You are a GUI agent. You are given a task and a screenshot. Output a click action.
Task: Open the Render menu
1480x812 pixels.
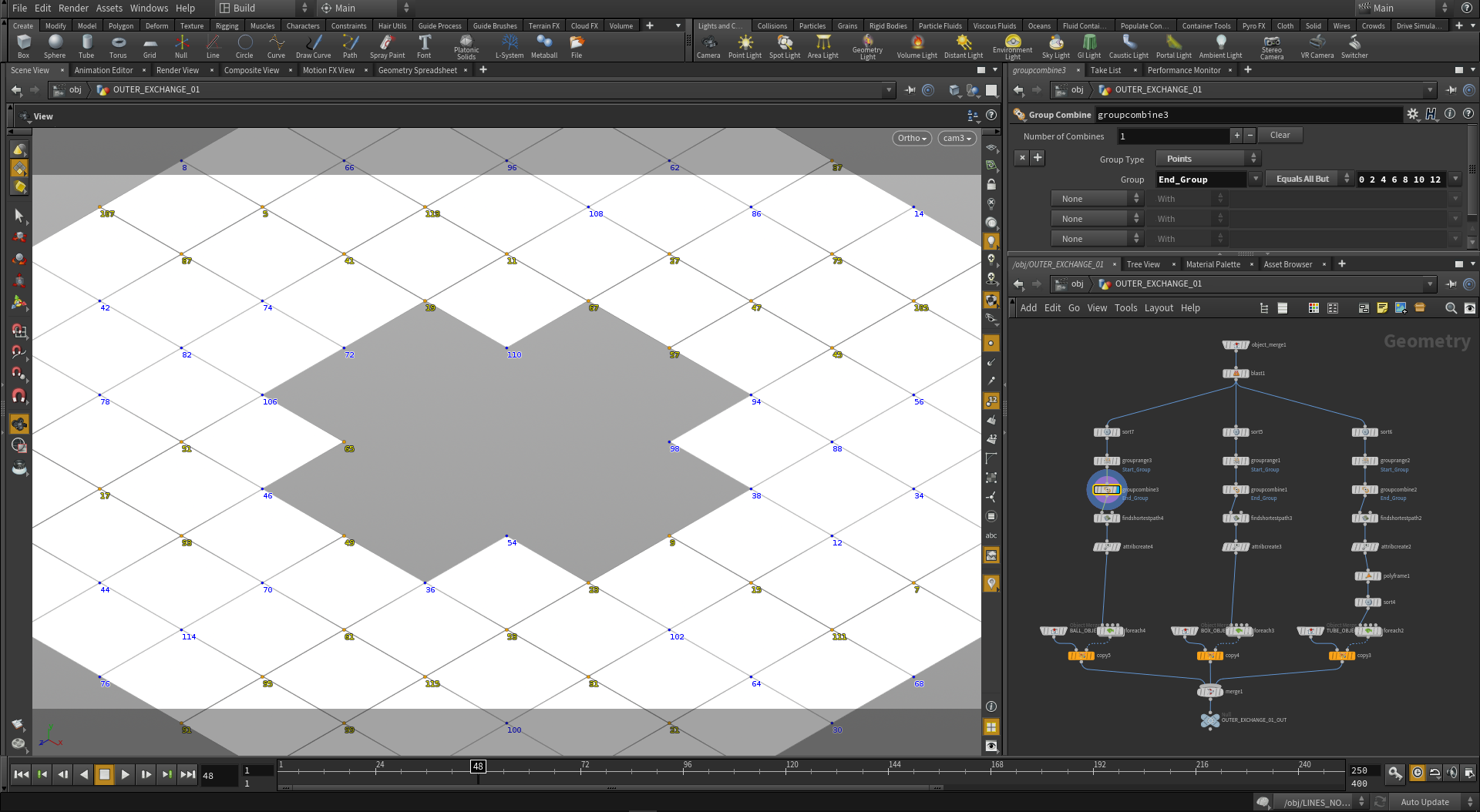tap(73, 8)
